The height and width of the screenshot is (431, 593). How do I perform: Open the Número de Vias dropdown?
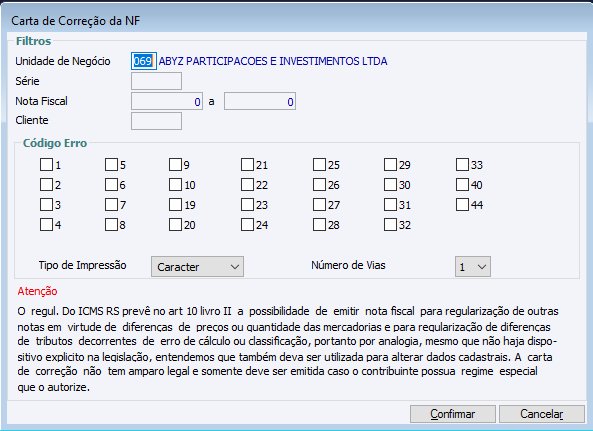point(473,267)
